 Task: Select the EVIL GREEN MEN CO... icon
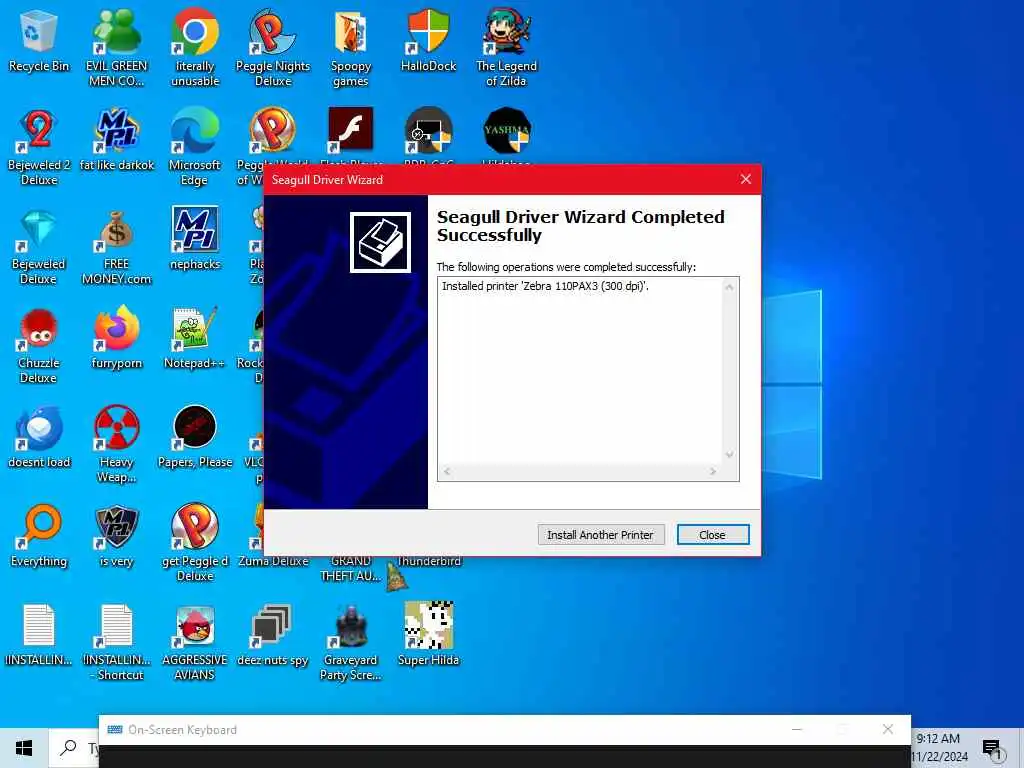(117, 47)
